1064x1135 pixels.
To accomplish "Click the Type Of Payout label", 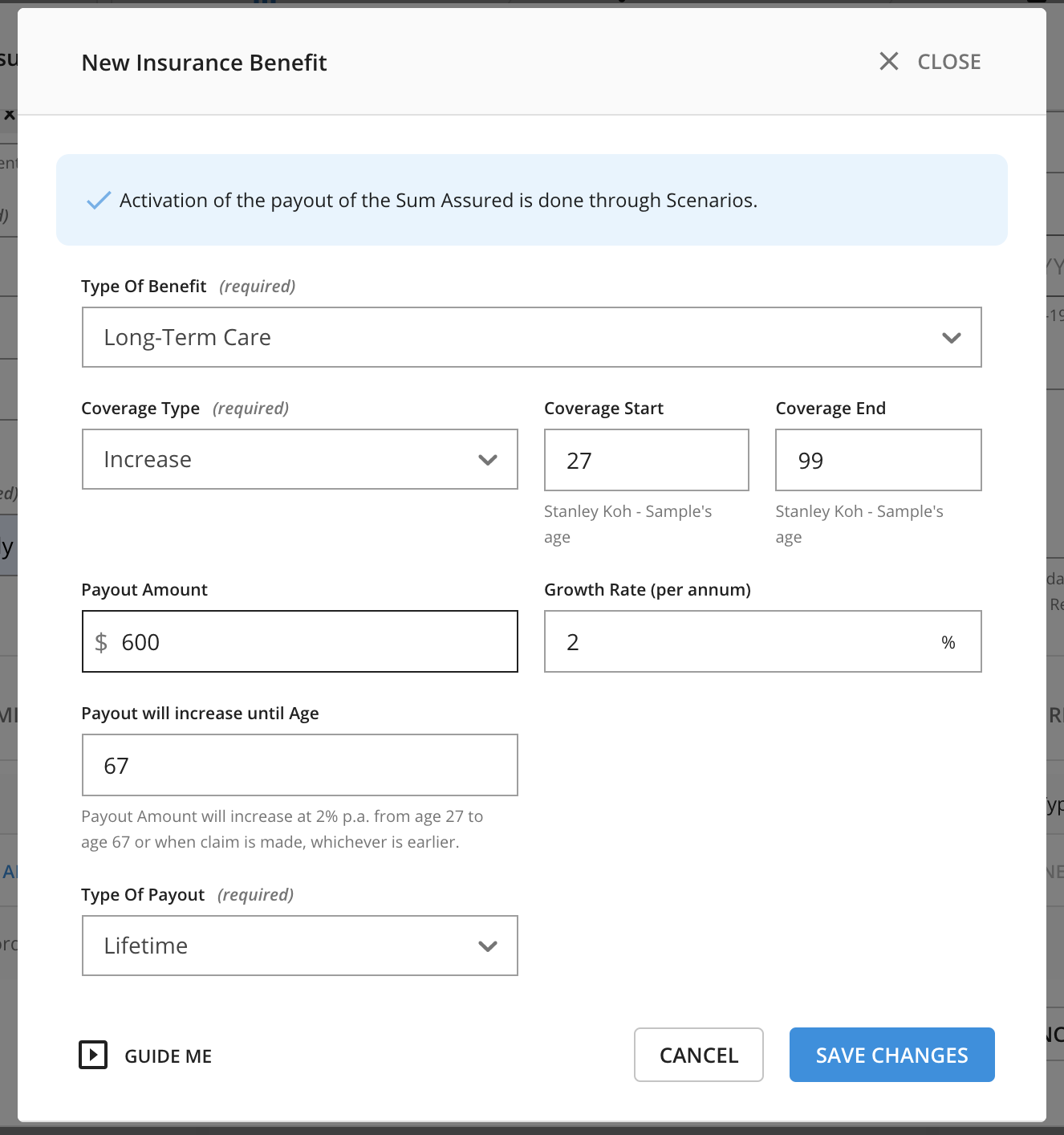I will (143, 895).
